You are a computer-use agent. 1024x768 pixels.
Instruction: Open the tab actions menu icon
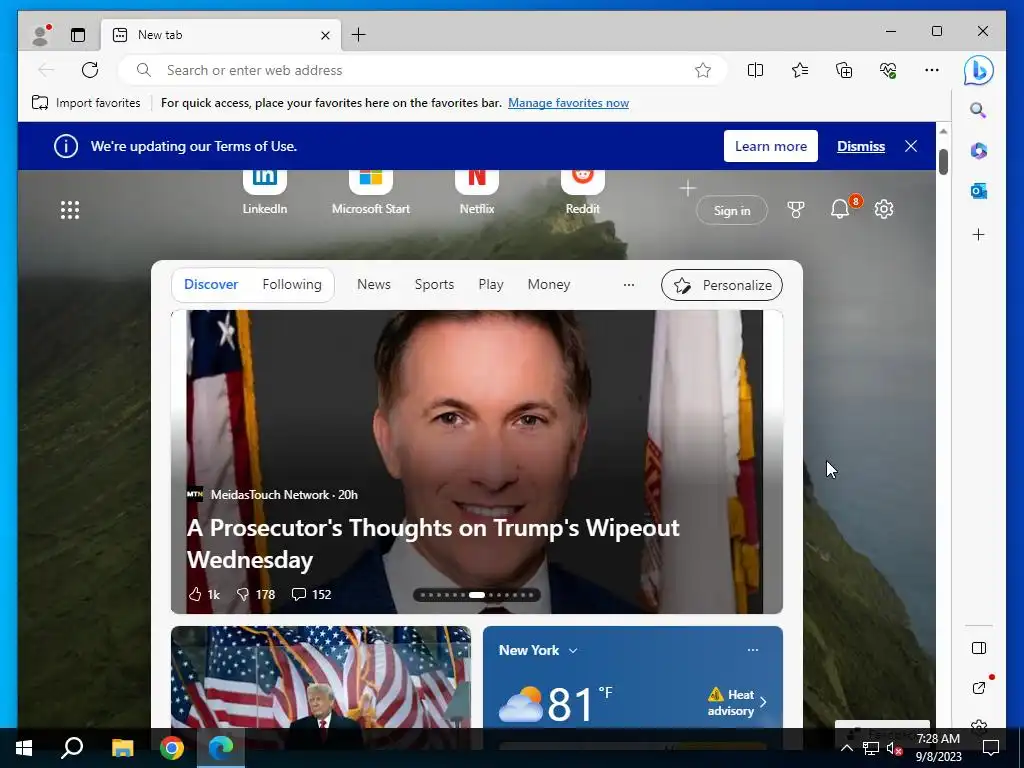click(x=78, y=35)
